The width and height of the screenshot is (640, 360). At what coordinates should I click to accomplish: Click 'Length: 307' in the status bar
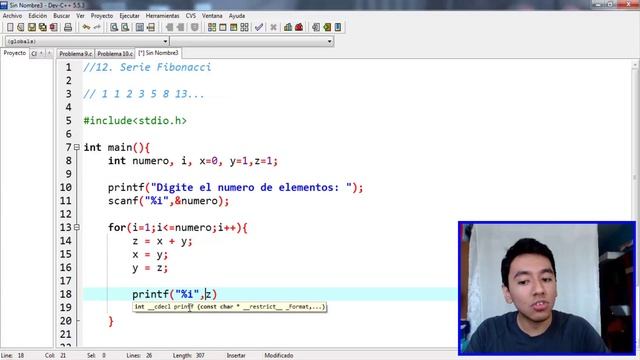(189, 356)
